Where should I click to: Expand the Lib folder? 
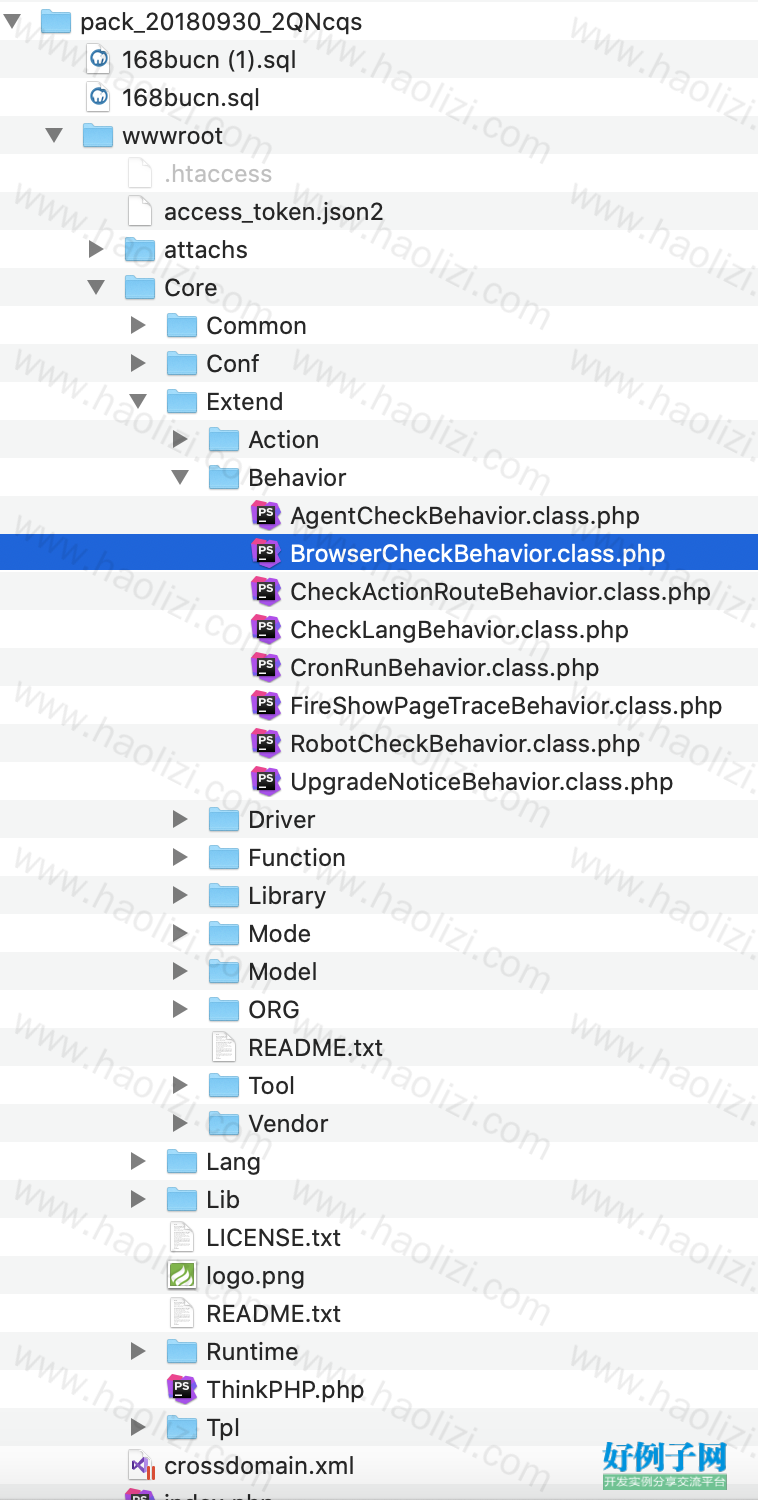[x=138, y=1199]
